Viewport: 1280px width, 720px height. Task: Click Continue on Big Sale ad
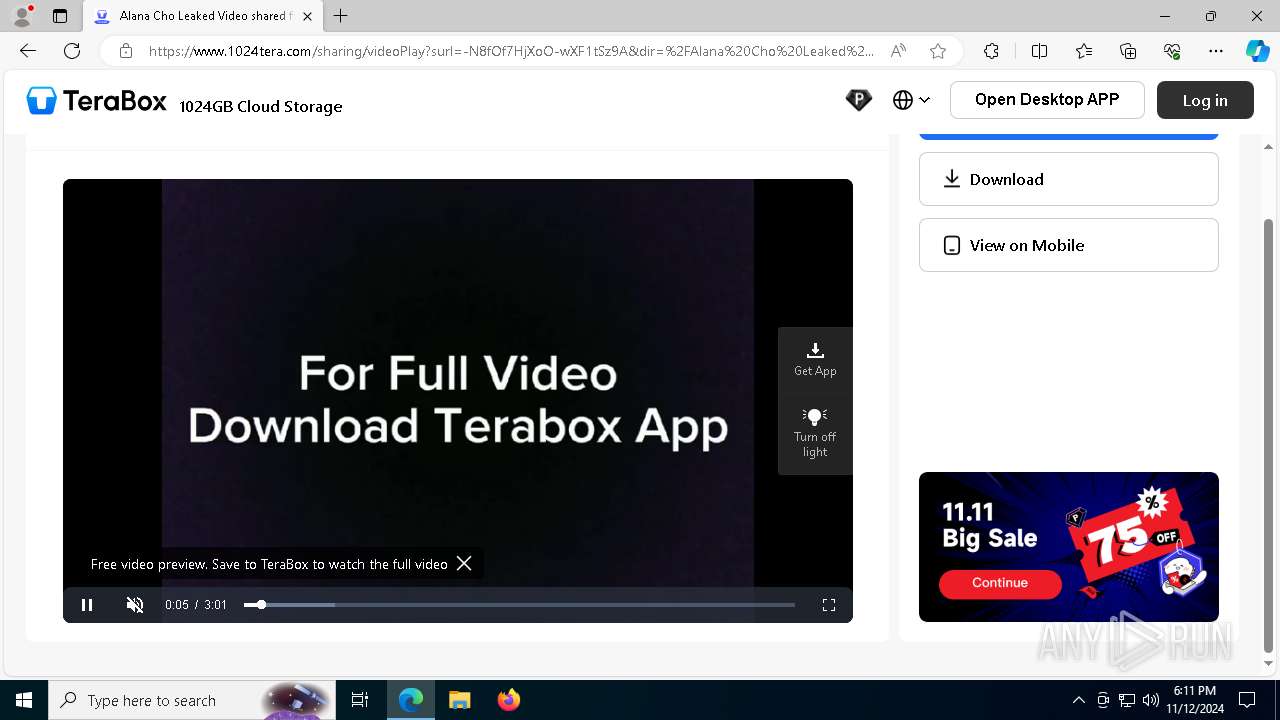(1000, 583)
